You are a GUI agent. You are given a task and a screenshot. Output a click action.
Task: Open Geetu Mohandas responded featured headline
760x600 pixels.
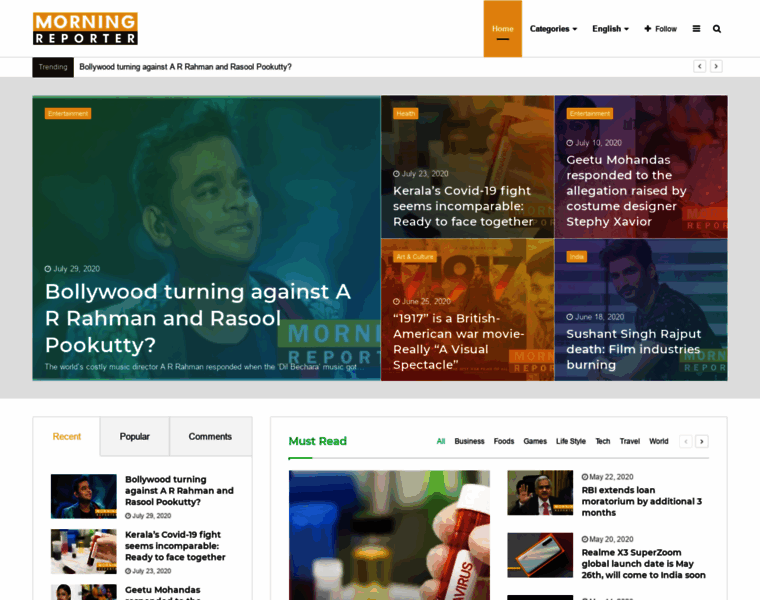[x=626, y=190]
